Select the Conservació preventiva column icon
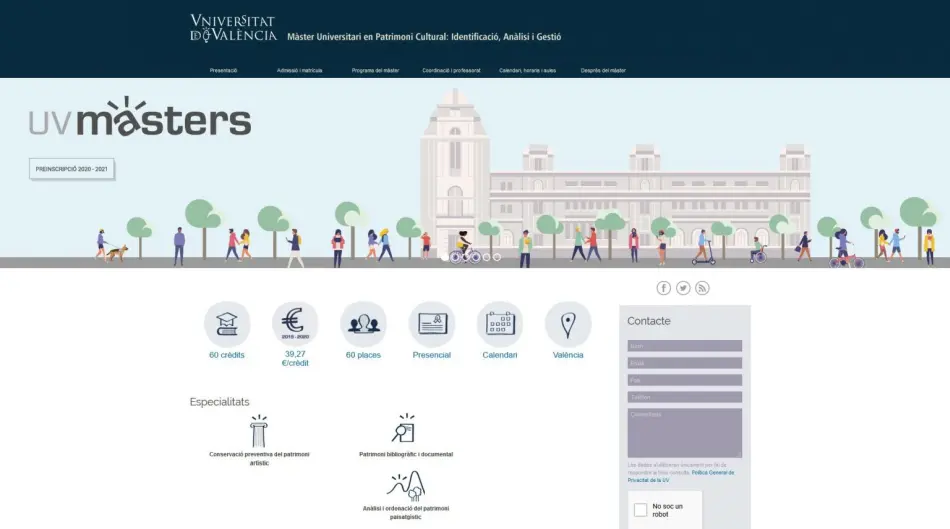This screenshot has width=950, height=529. (x=259, y=431)
